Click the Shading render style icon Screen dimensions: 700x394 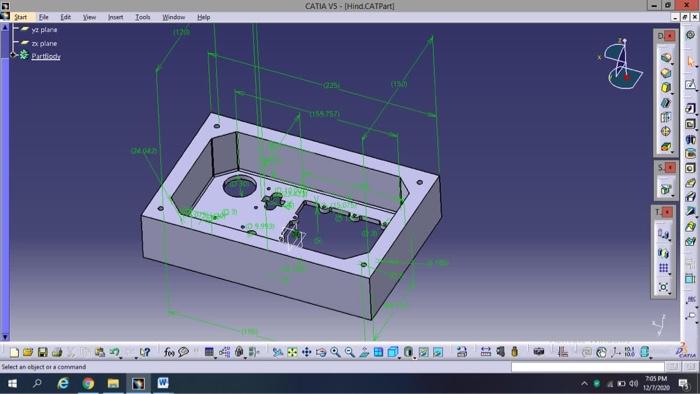click(x=408, y=352)
